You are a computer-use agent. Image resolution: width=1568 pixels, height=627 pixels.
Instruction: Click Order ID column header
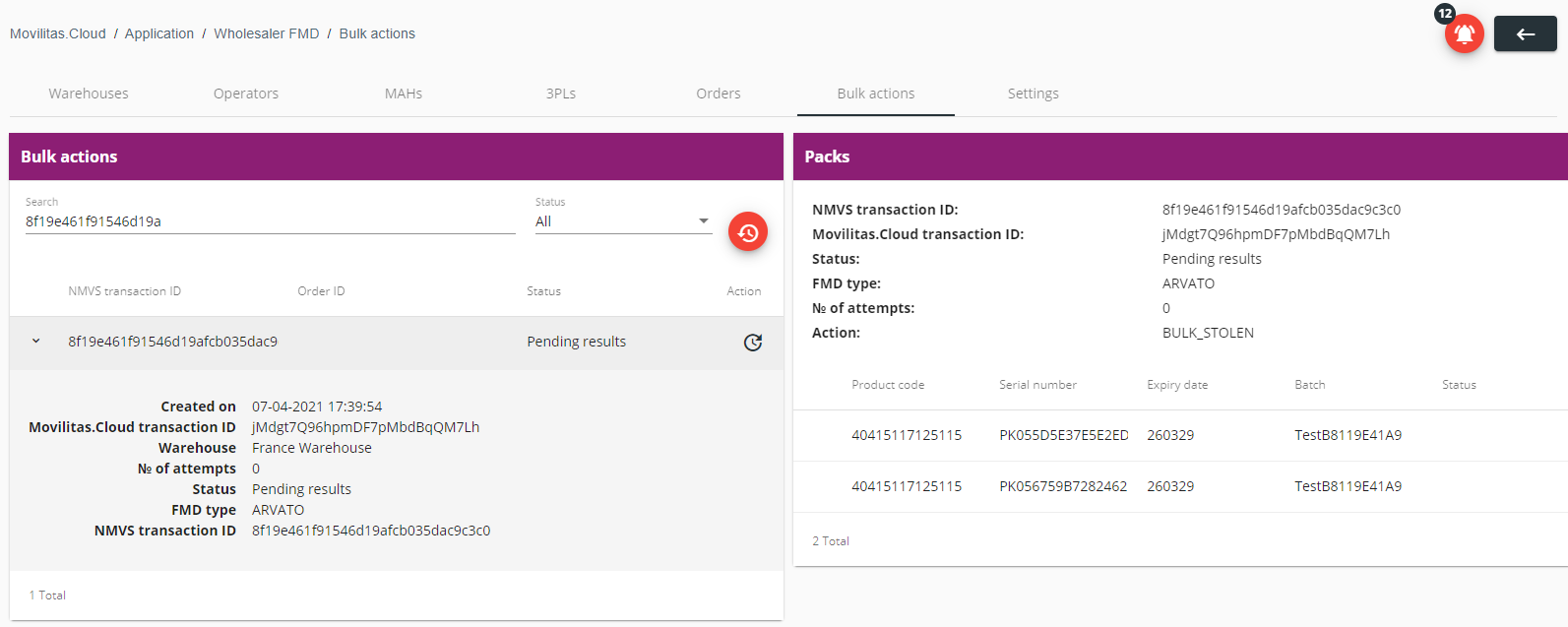point(322,291)
